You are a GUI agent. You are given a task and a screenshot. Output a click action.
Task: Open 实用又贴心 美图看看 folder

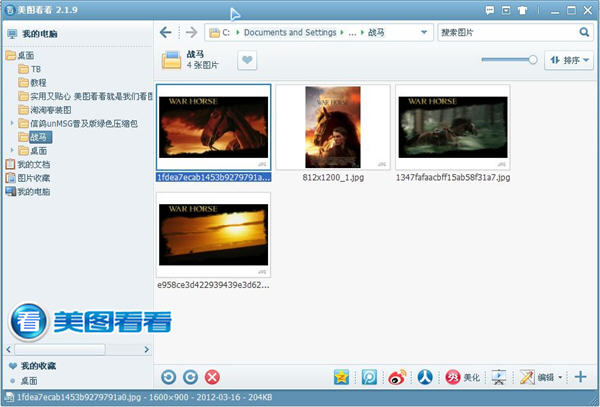coord(85,96)
